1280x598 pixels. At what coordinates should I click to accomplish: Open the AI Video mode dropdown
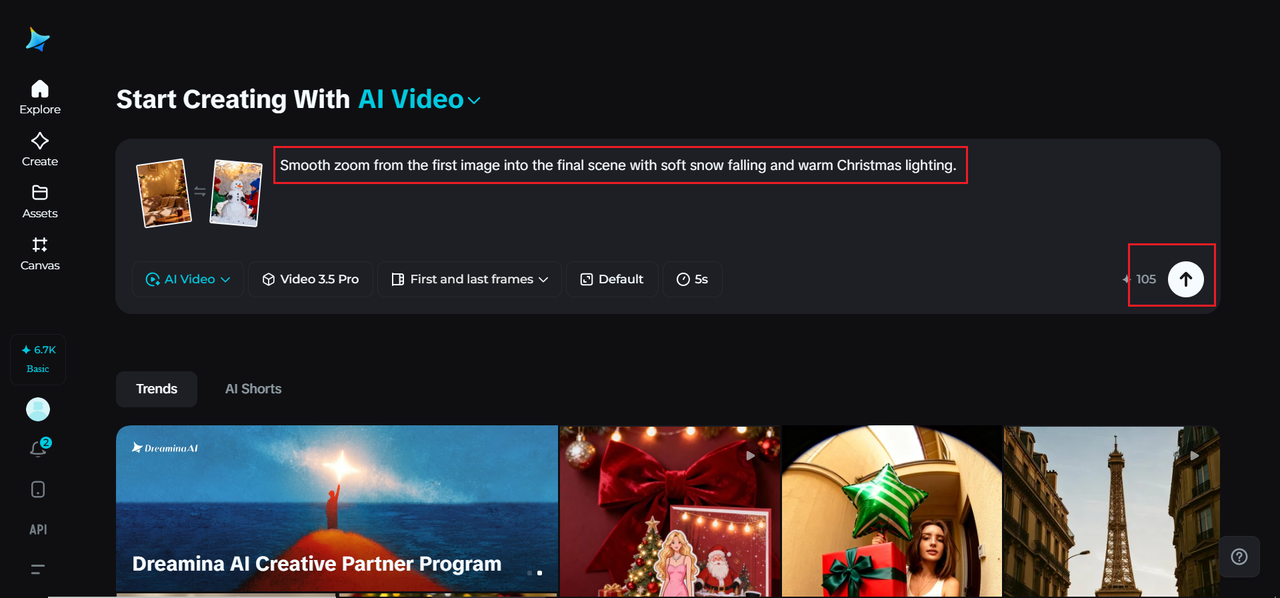tap(188, 279)
